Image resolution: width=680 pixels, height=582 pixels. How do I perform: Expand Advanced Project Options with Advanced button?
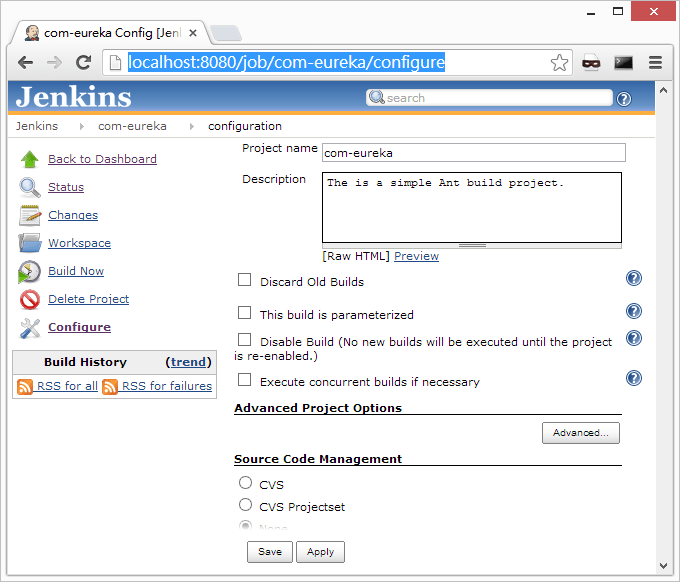pos(580,433)
